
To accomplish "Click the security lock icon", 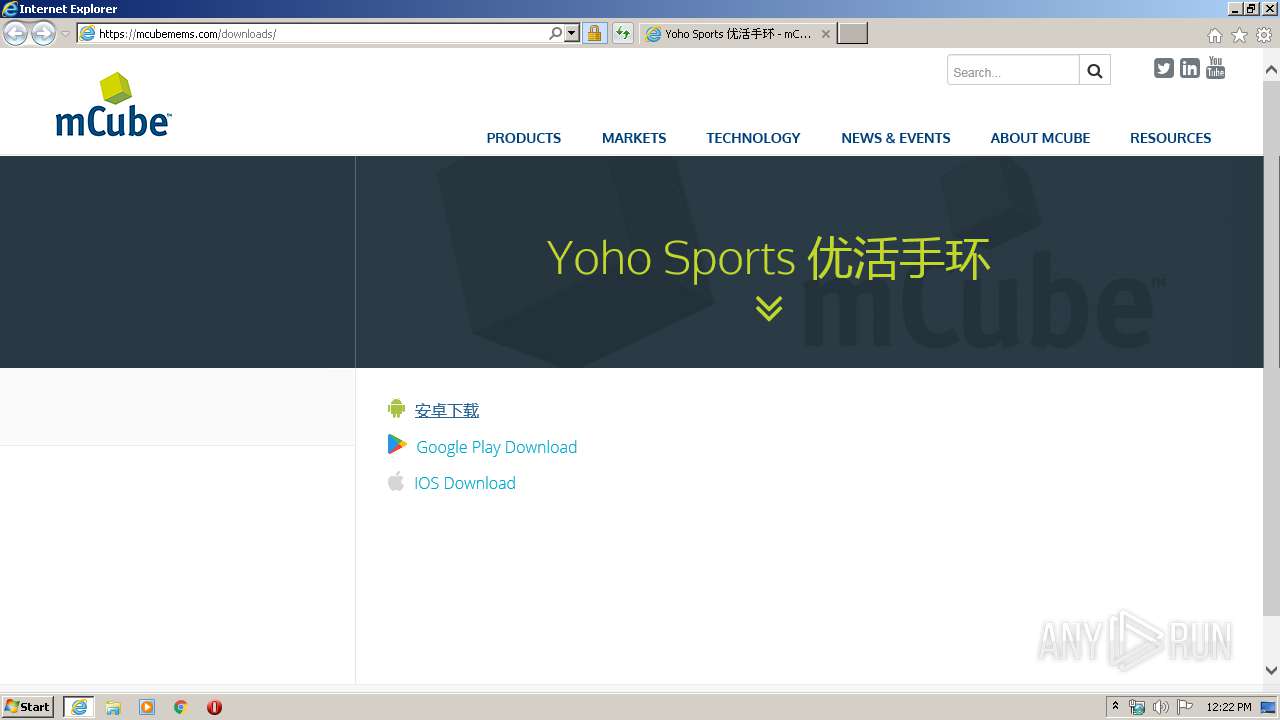I will tap(595, 34).
